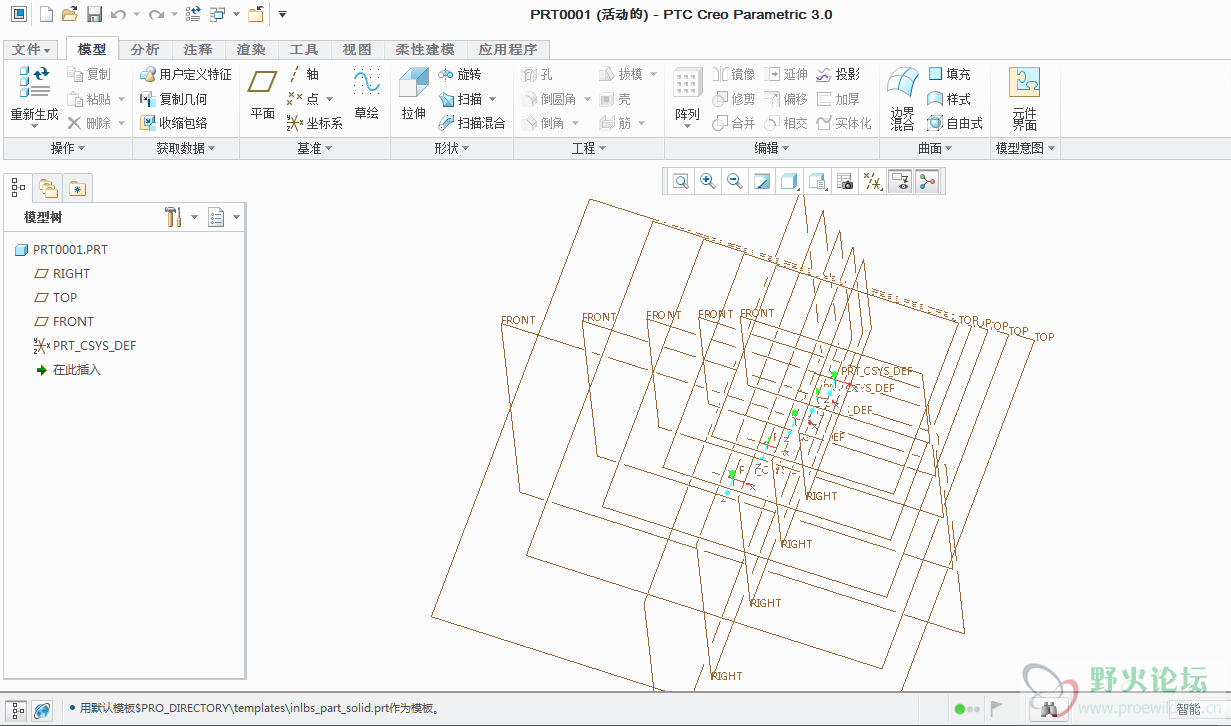
Task: Toggle the model tree panel tab icon
Action: (x=18, y=187)
